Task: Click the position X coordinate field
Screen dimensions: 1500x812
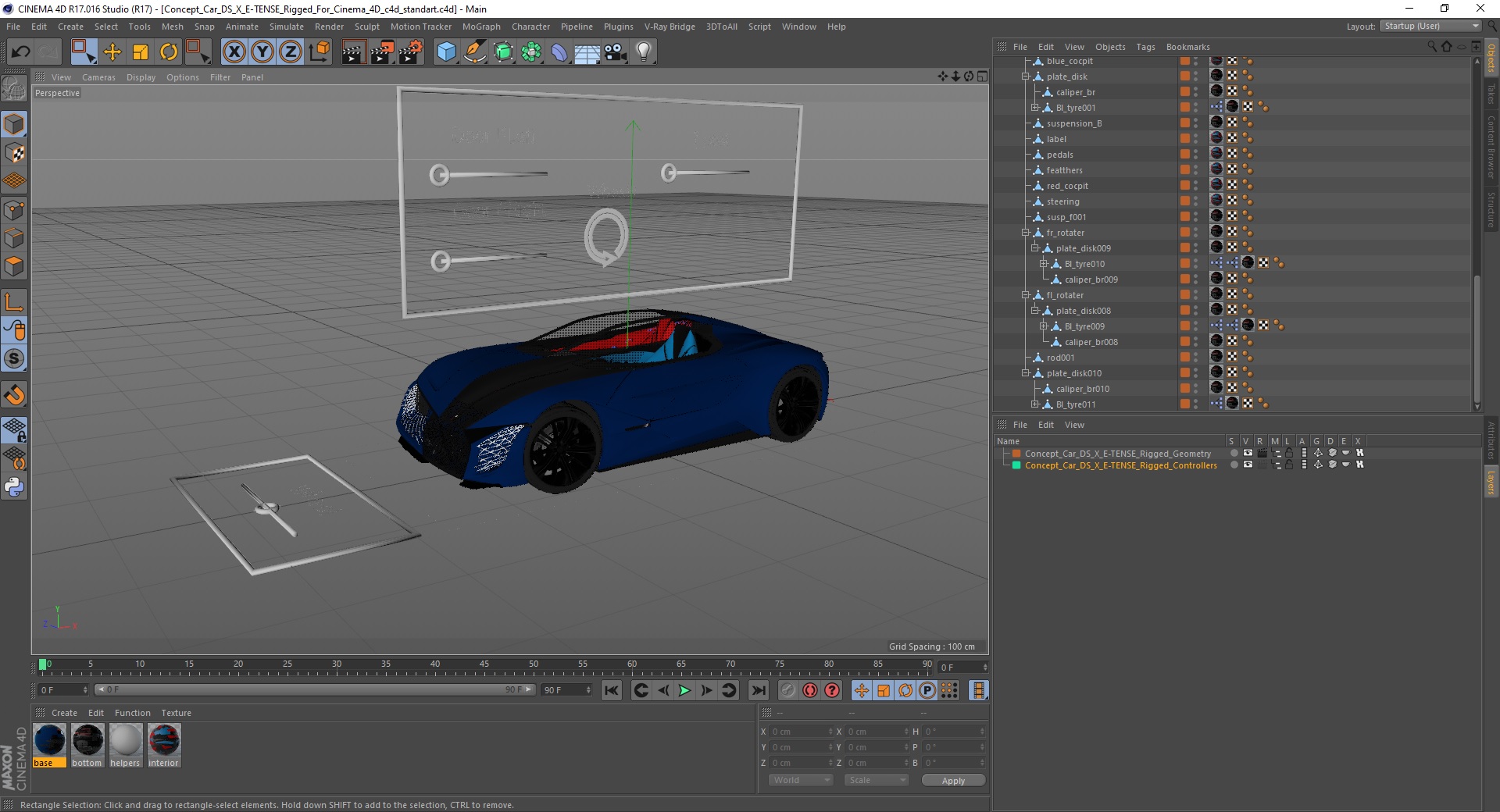Action: [802, 732]
